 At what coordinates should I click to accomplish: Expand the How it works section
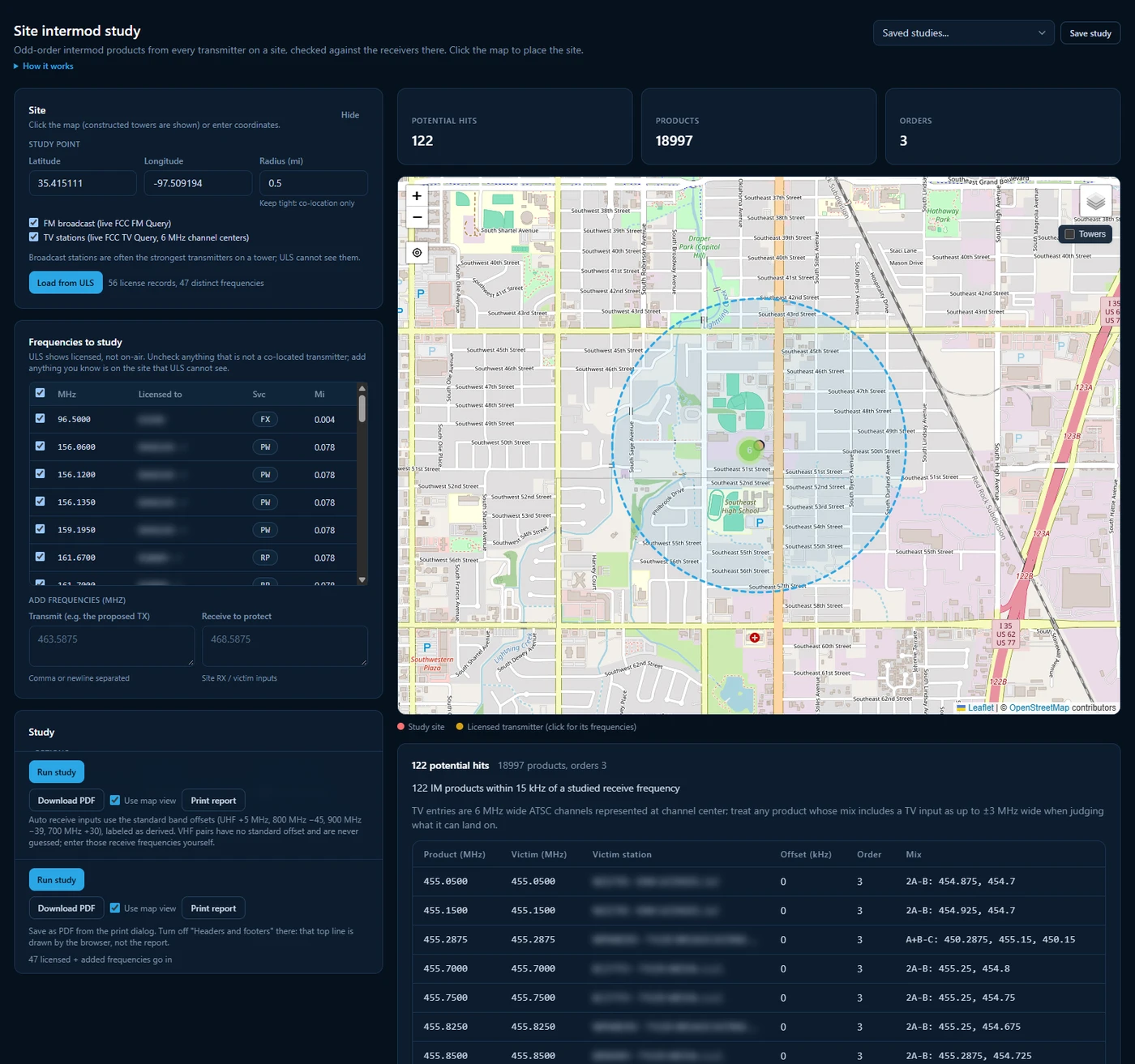44,66
